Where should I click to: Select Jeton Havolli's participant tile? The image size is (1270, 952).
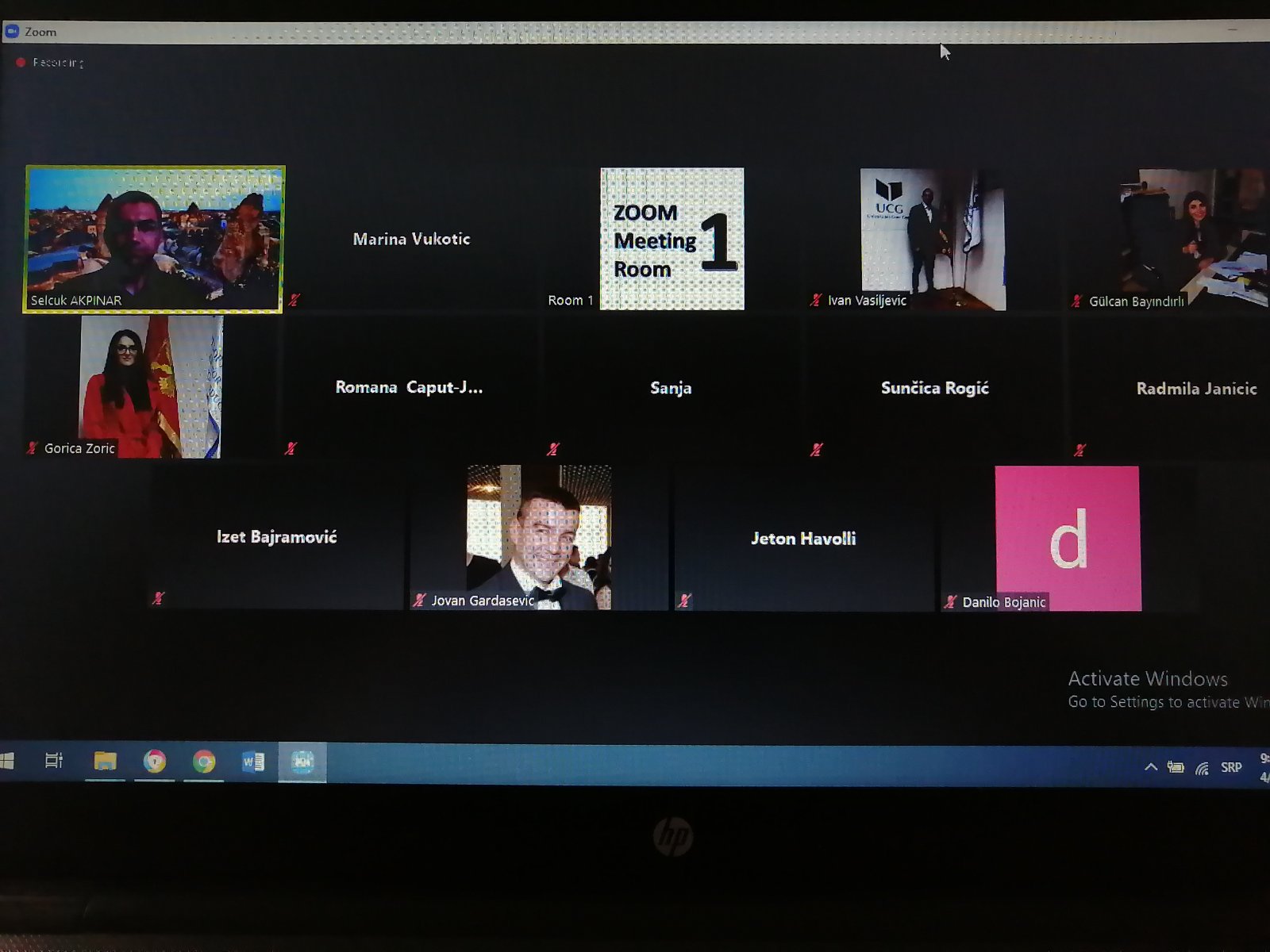[803, 539]
